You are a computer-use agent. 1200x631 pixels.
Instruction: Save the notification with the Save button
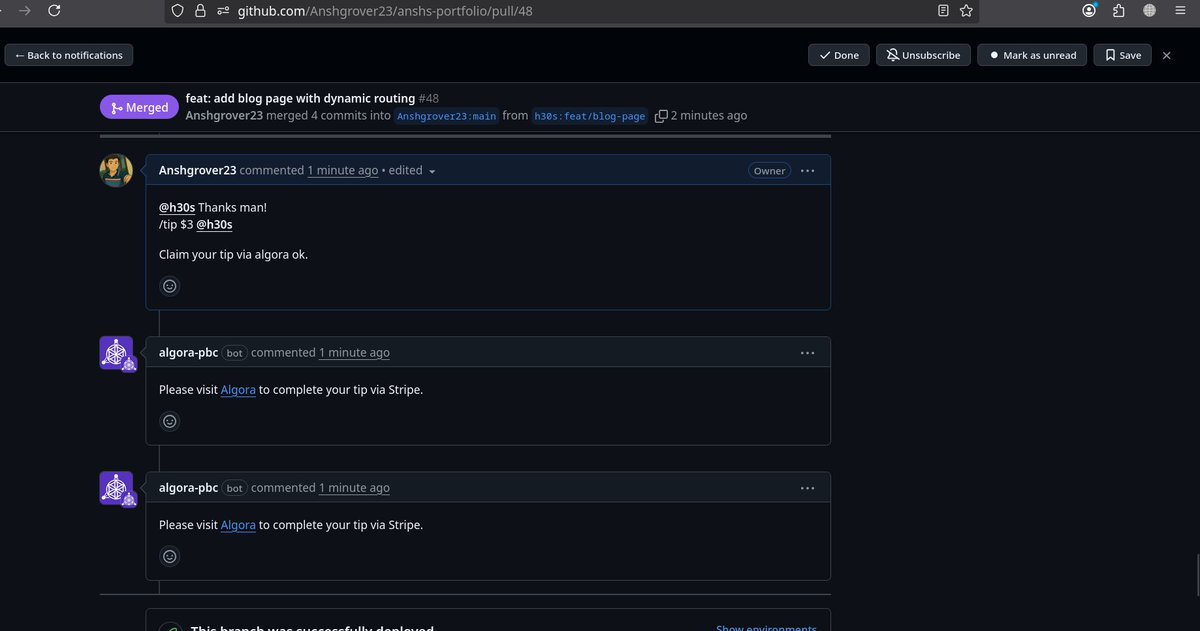1122,55
